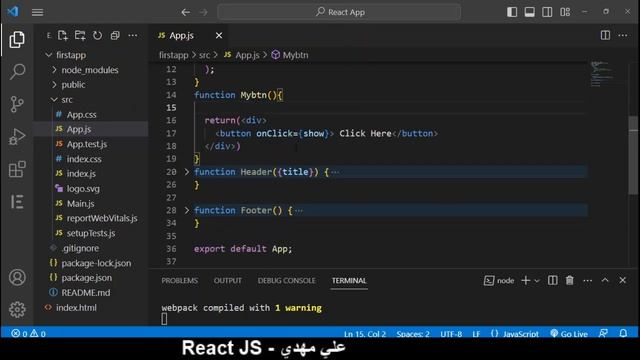The height and width of the screenshot is (360, 640).
Task: Create a new file in Explorer
Action: [x=62, y=36]
